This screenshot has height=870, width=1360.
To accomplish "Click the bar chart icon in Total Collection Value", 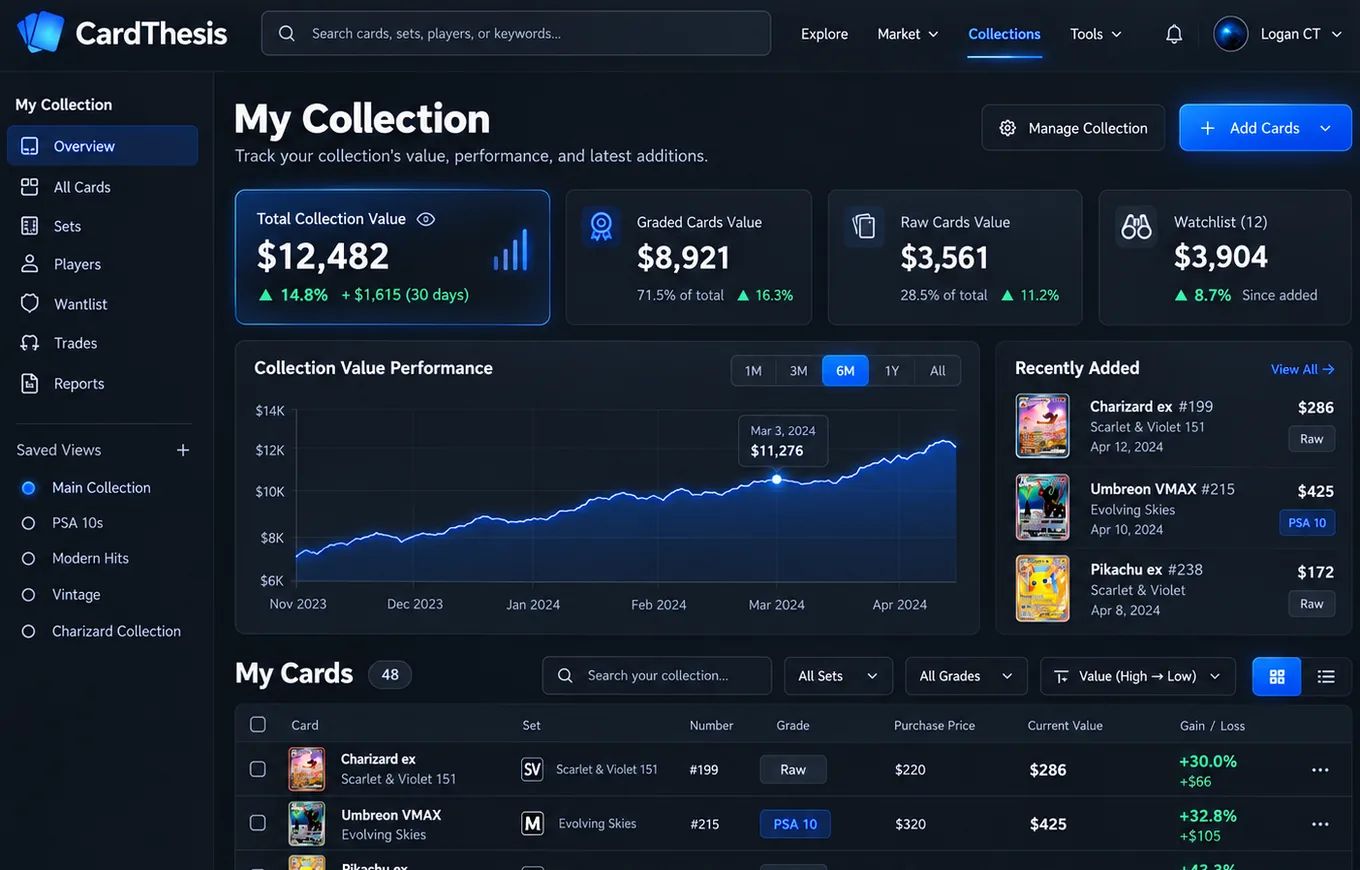I will tap(511, 249).
